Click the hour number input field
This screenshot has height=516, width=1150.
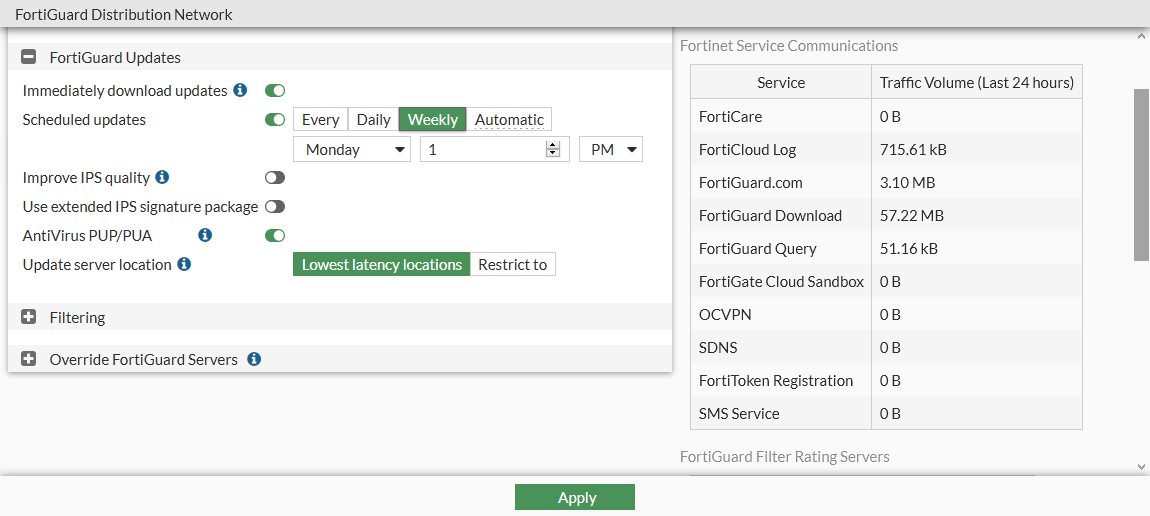[482, 150]
